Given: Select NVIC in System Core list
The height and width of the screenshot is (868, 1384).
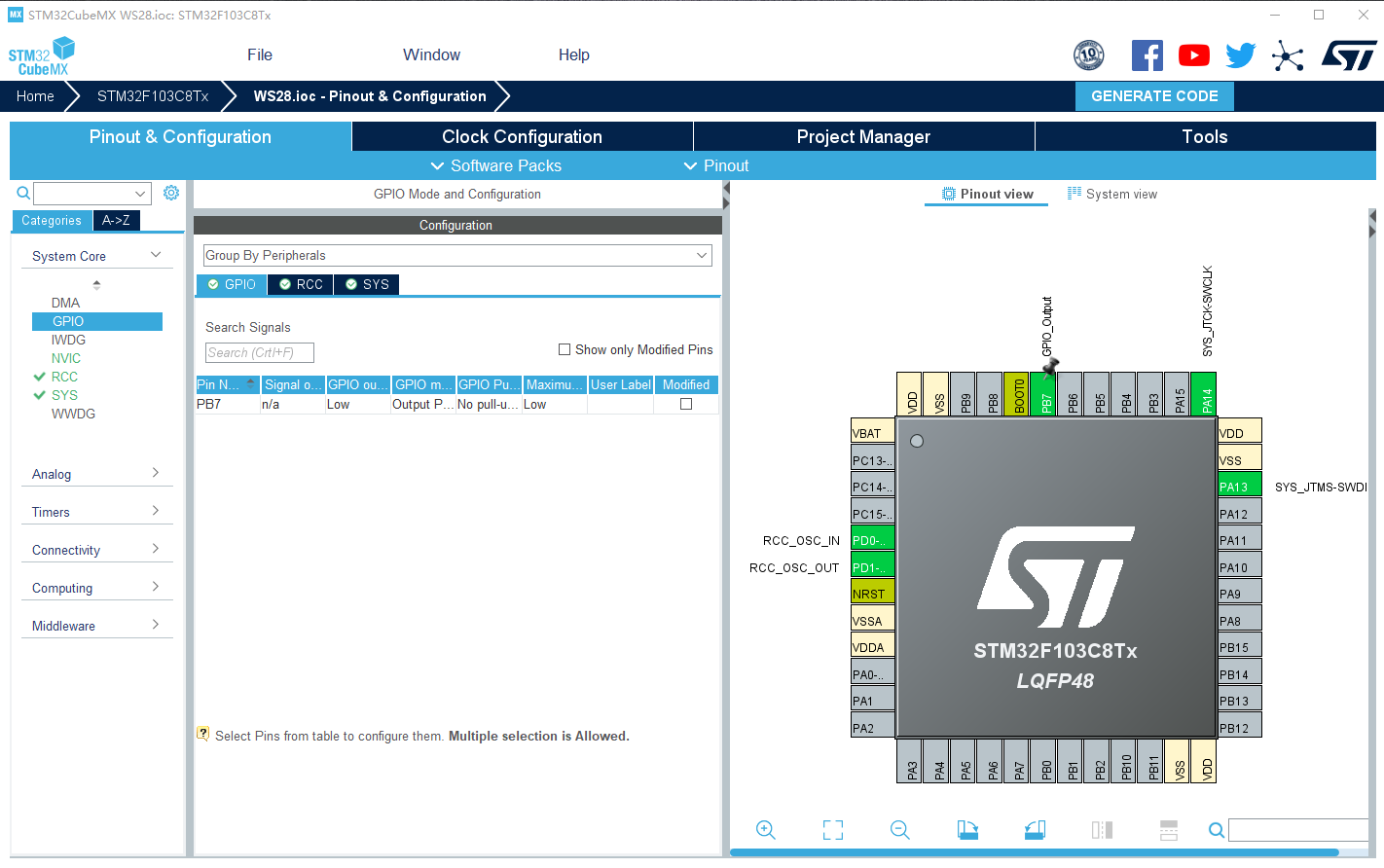Looking at the screenshot, I should (66, 358).
